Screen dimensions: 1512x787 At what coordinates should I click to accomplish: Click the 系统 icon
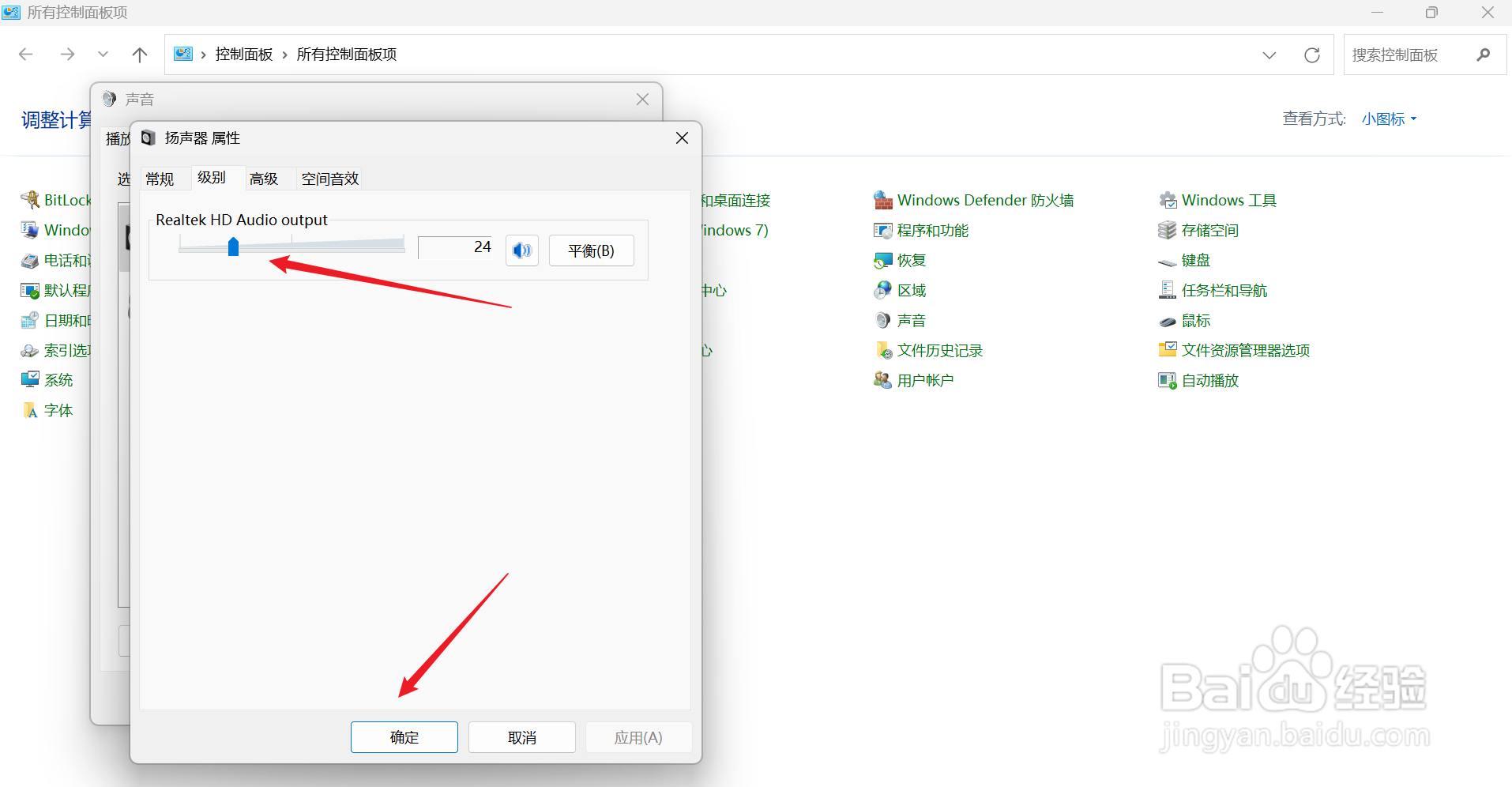coord(30,381)
